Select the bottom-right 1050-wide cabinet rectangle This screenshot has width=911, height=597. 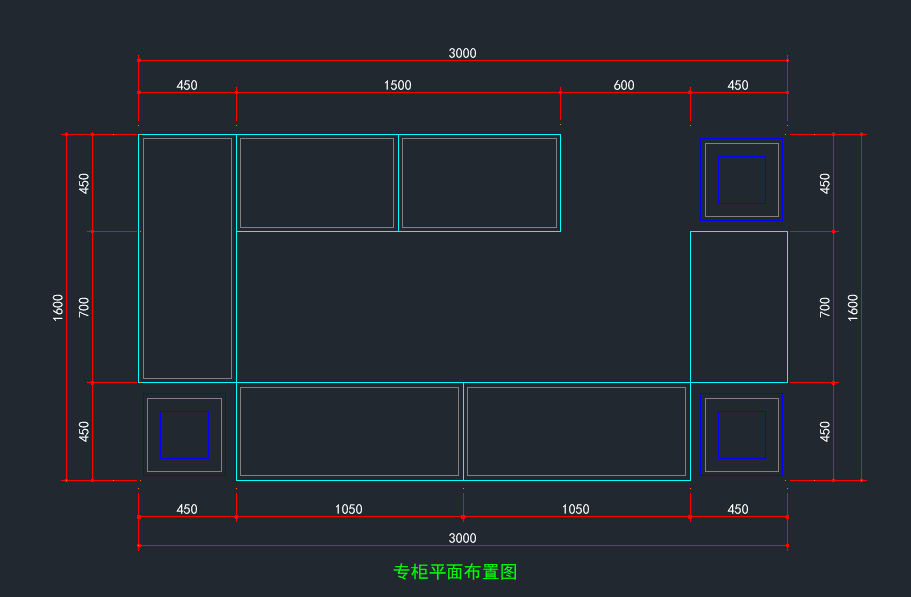pos(576,431)
